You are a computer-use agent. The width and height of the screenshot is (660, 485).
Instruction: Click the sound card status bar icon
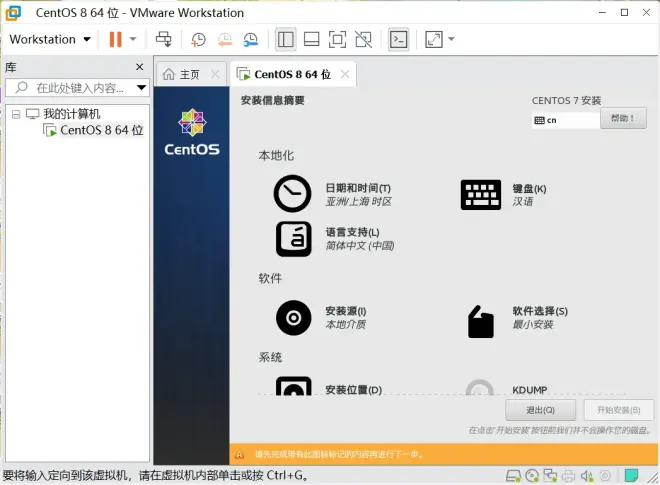coord(587,476)
